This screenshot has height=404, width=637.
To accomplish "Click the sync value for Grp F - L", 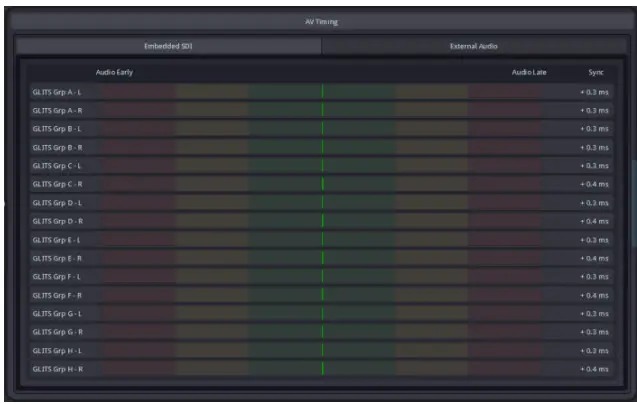I will pos(594,277).
